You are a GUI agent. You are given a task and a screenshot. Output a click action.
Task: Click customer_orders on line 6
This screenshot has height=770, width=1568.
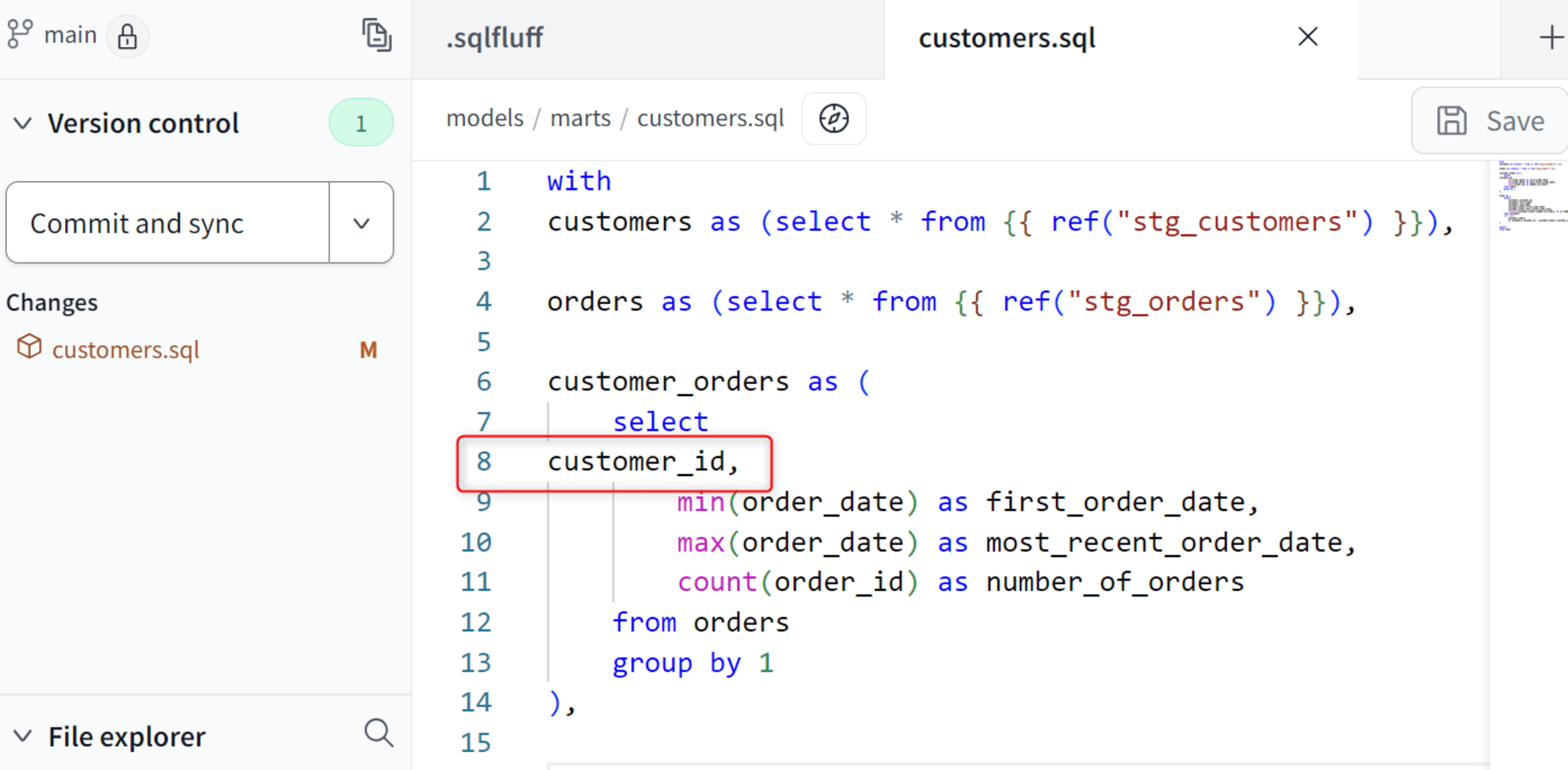pyautogui.click(x=668, y=382)
